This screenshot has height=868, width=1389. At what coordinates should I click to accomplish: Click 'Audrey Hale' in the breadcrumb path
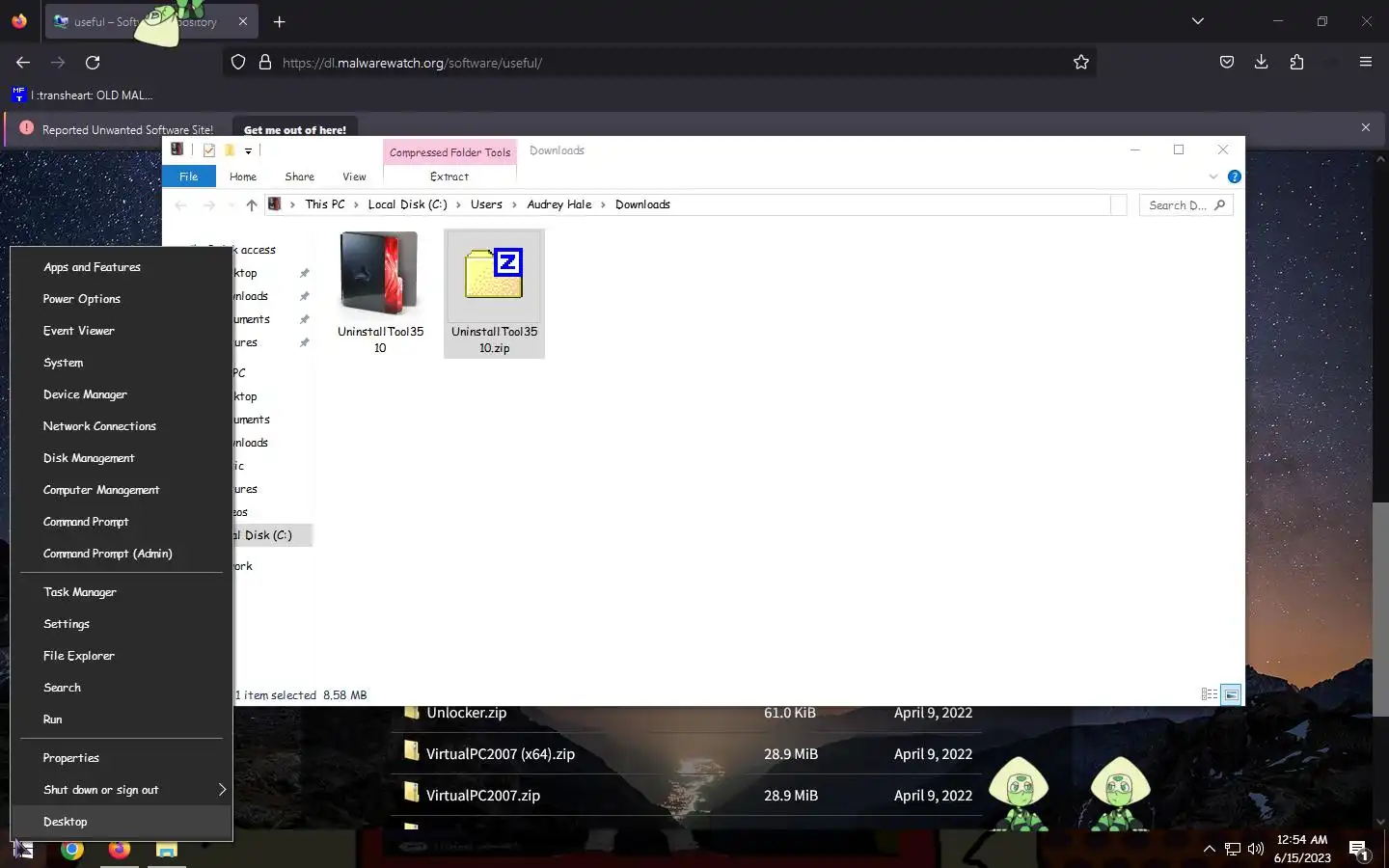[x=559, y=204]
